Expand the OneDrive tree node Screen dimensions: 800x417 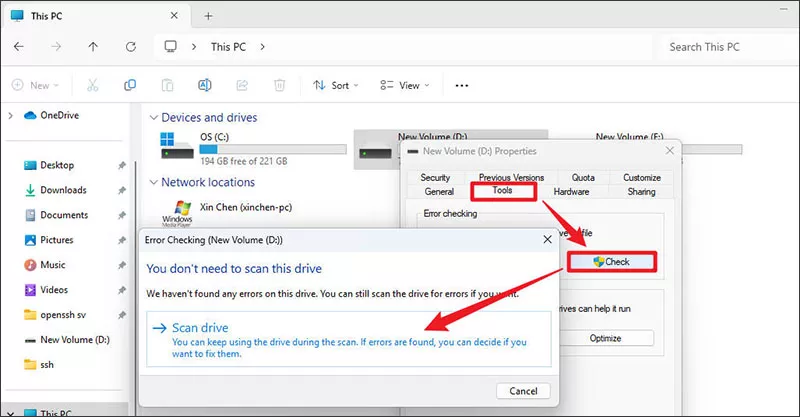(11, 116)
